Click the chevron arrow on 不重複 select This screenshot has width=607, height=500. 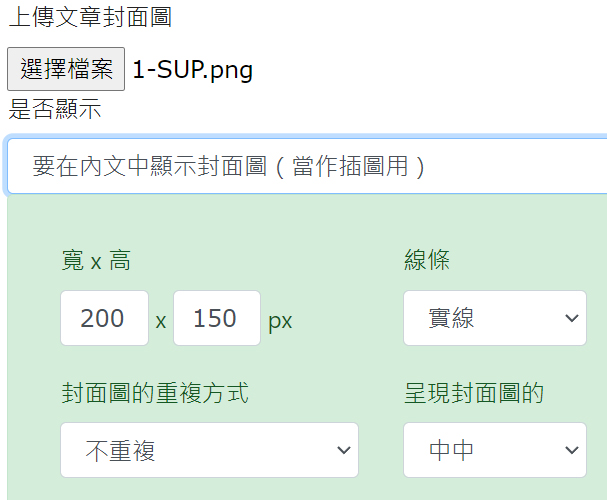pyautogui.click(x=341, y=451)
